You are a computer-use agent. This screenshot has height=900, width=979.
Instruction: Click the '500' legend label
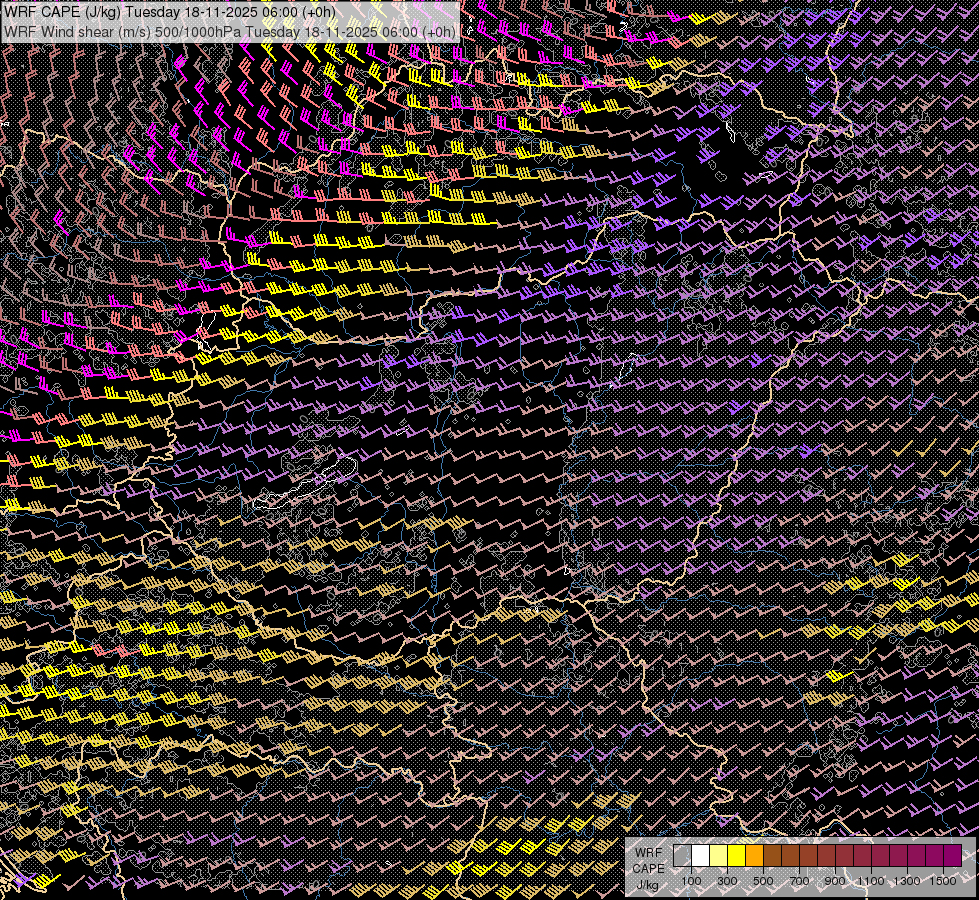pos(763,881)
